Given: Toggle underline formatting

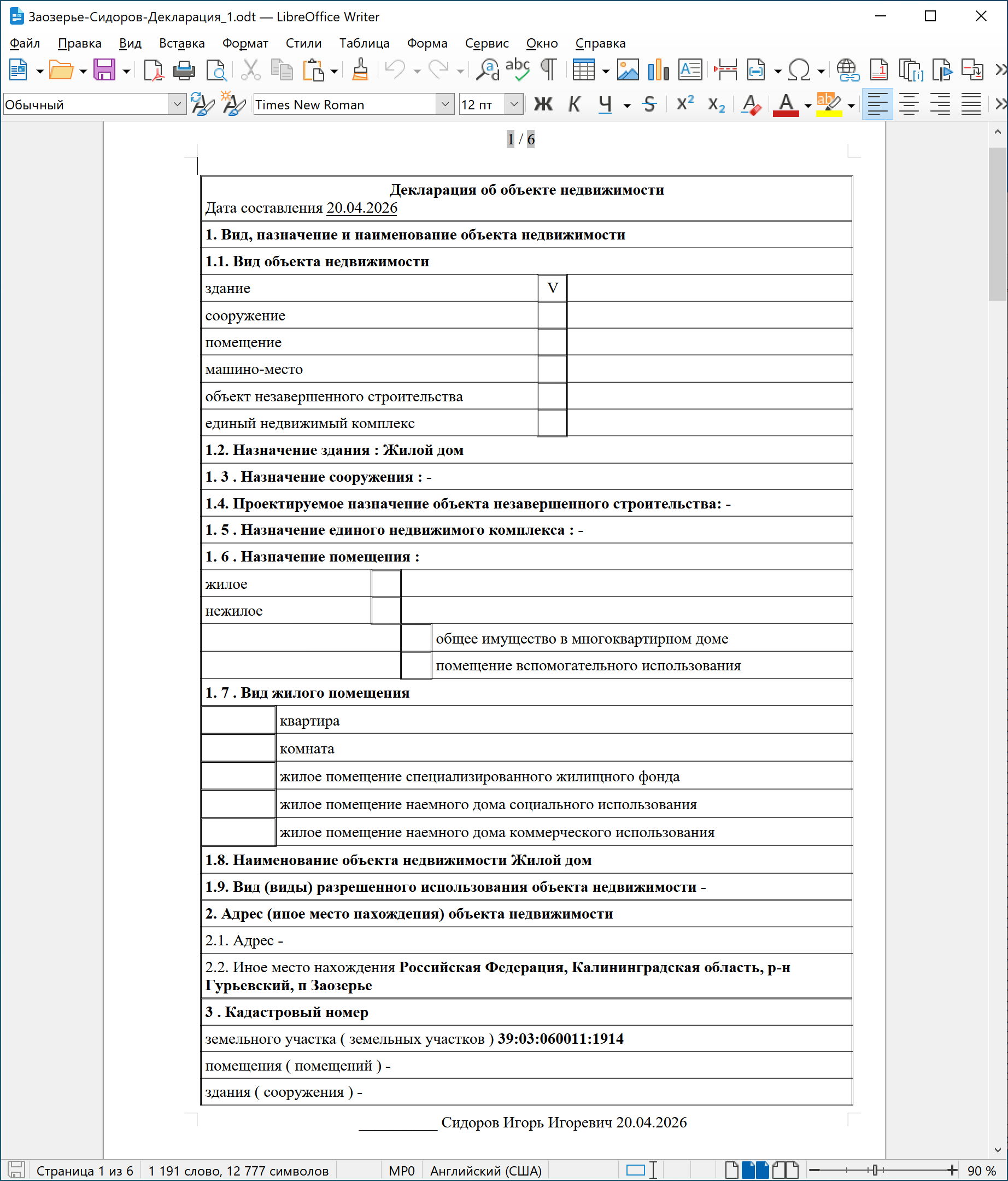Looking at the screenshot, I should click(x=605, y=105).
